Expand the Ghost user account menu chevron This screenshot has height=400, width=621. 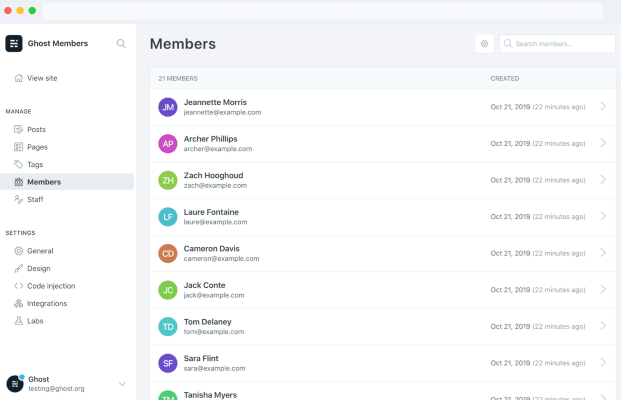coord(122,384)
